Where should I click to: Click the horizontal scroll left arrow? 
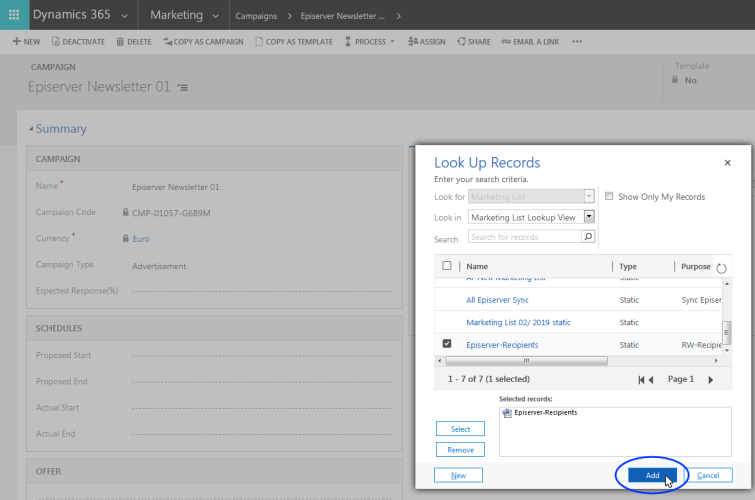(439, 360)
